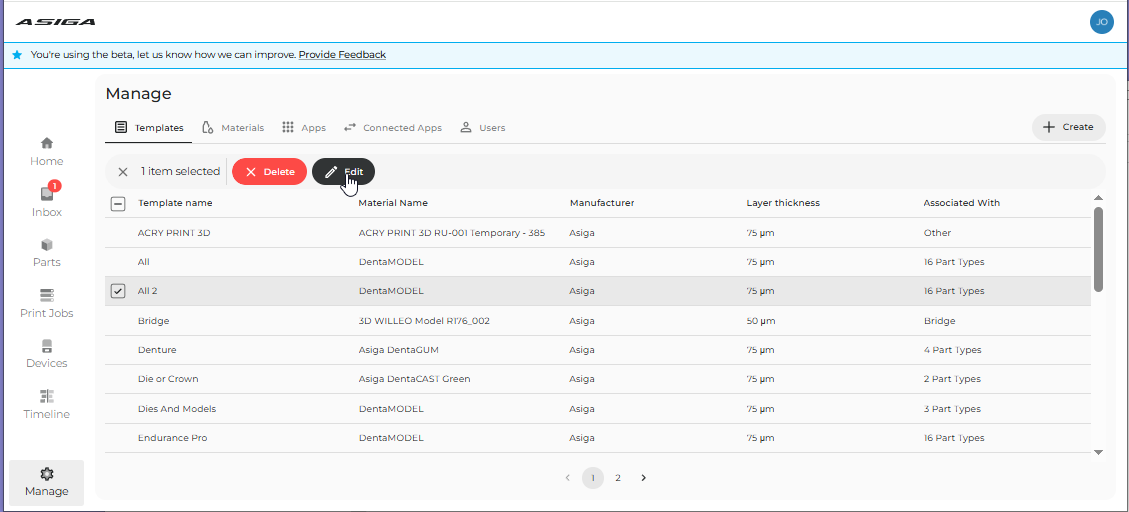Click the table's vertical scrollbar thumb
Screen dimensions: 1129x512
click(1098, 249)
